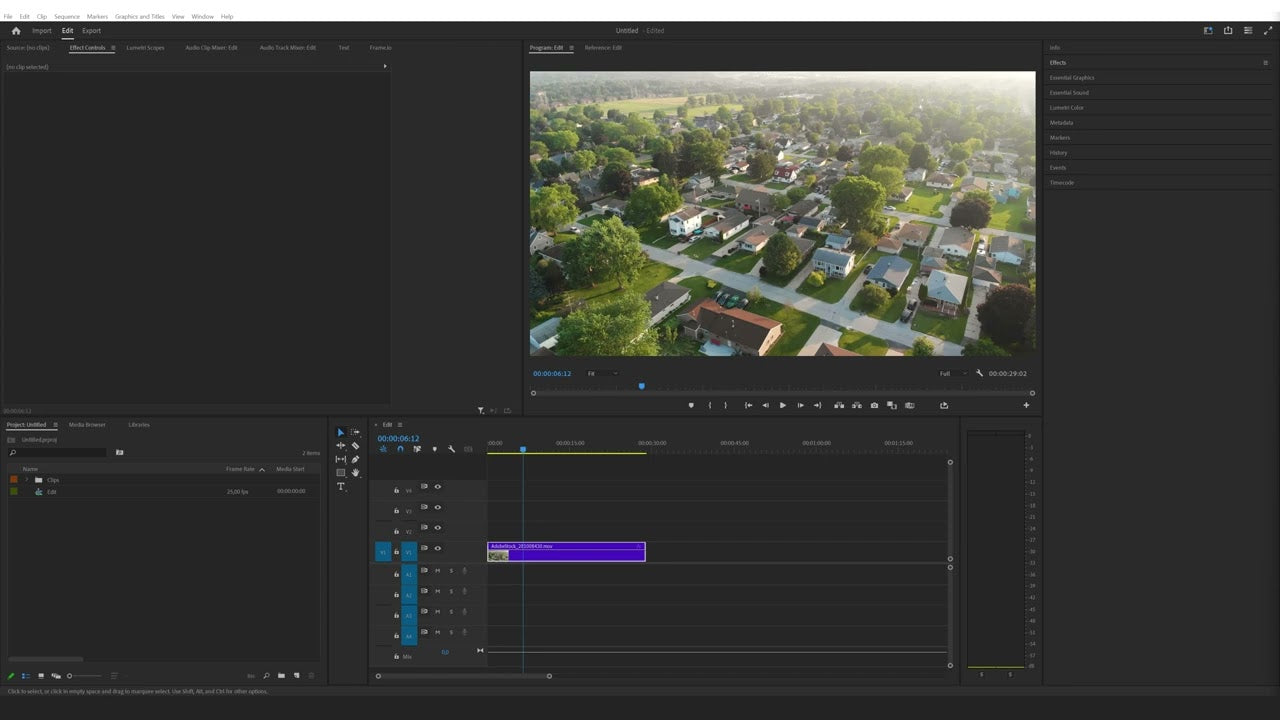The height and width of the screenshot is (720, 1280).
Task: Open the Edit timeline panel menu
Action: pos(400,425)
